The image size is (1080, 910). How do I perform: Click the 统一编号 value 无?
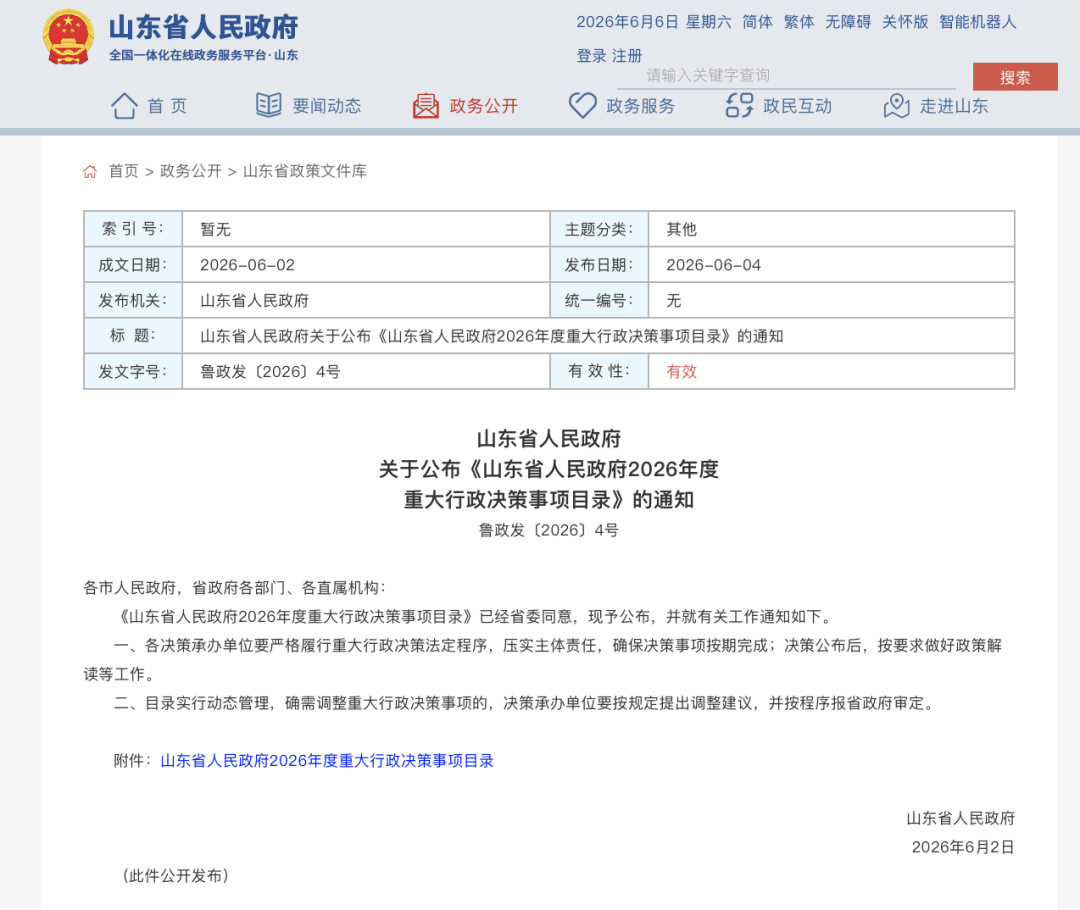coord(674,301)
